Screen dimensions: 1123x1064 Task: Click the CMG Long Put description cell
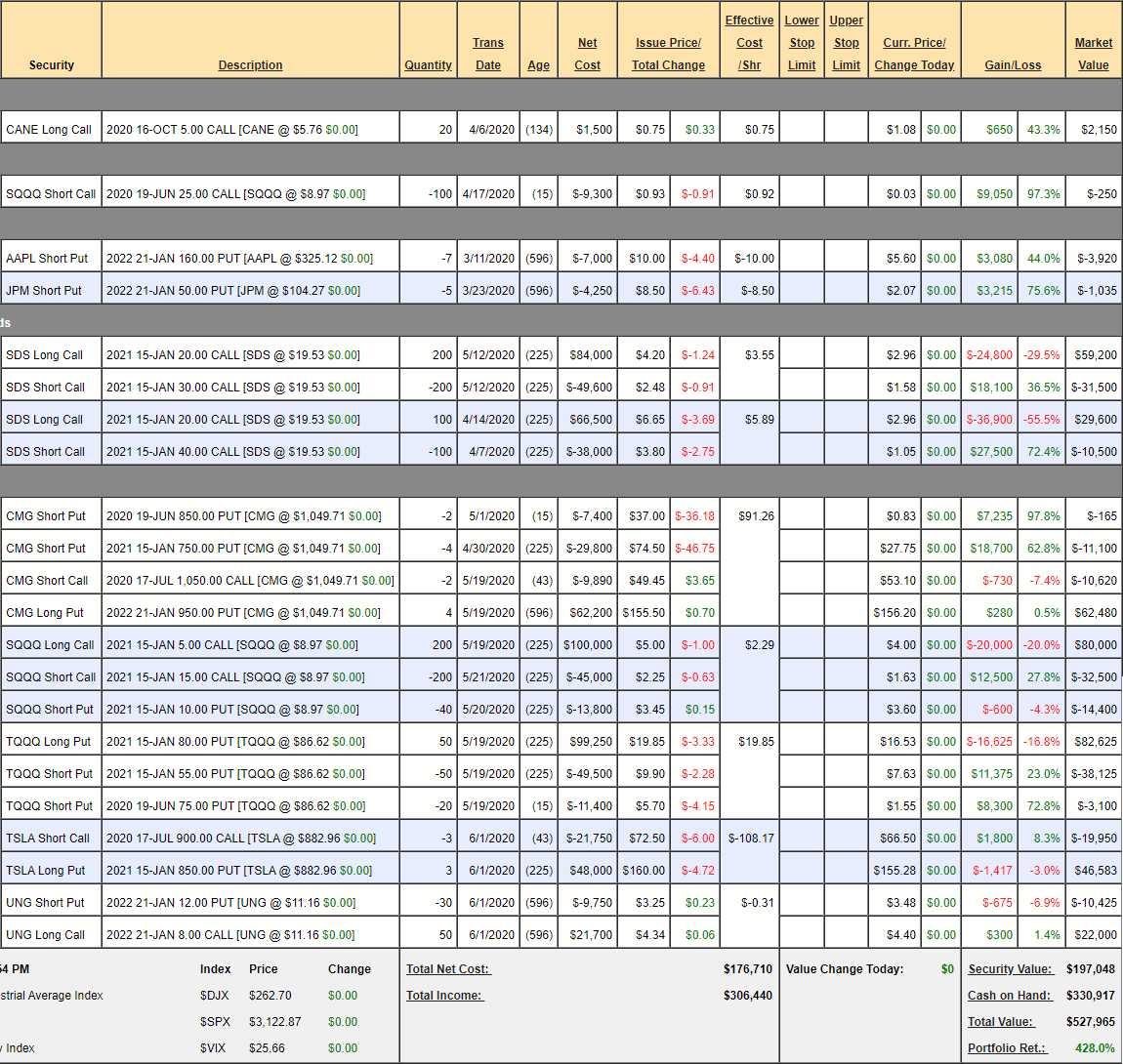pos(250,613)
